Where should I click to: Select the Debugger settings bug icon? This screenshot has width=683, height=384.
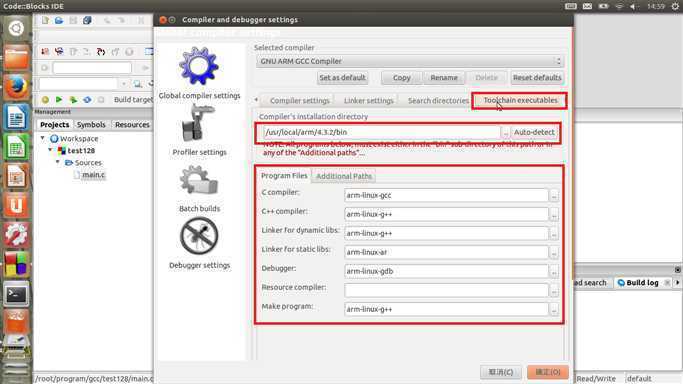point(199,236)
